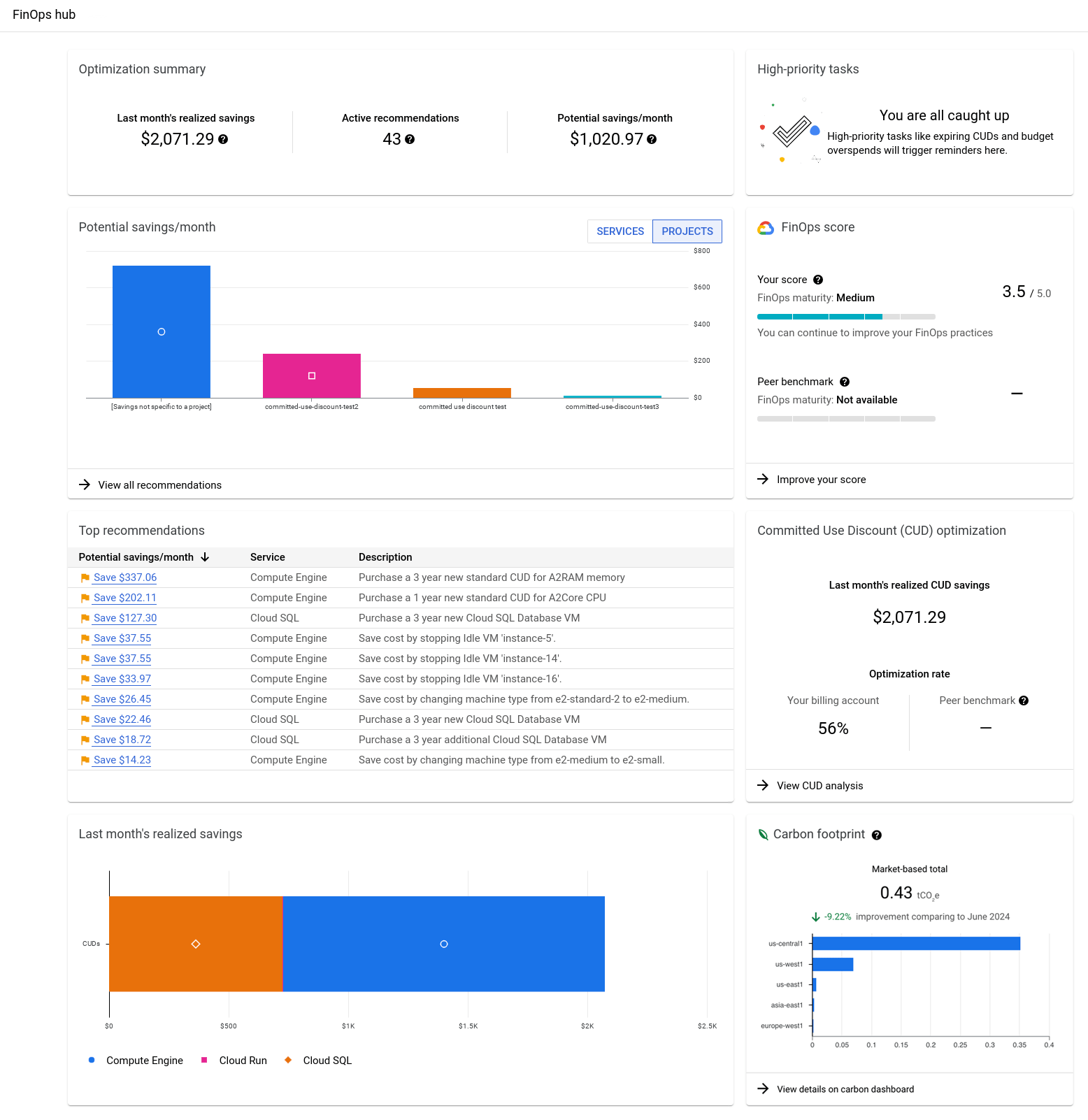Viewport: 1088px width, 1120px height.
Task: Click arrow icon beside View CUD analysis
Action: click(x=763, y=785)
